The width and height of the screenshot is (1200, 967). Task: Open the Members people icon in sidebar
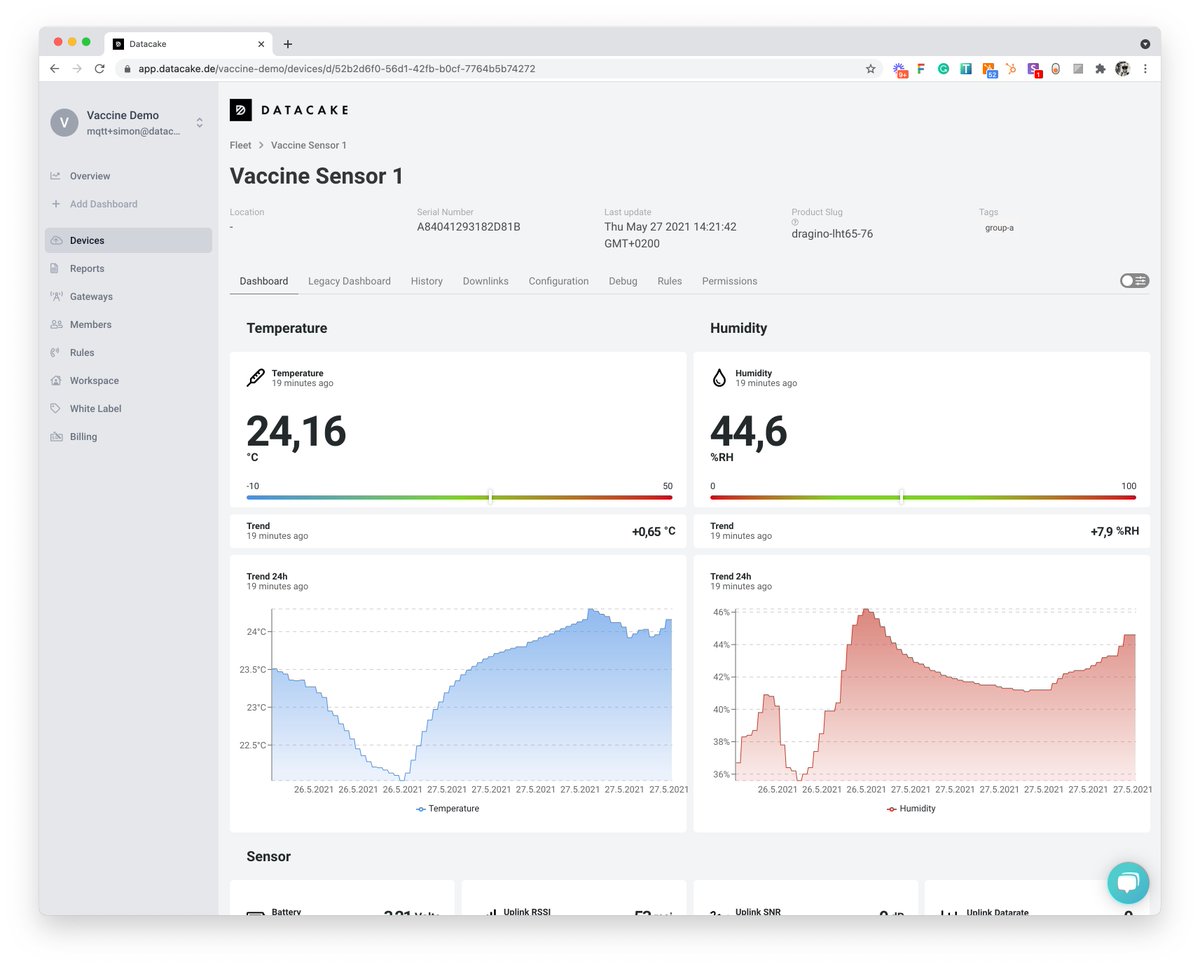(56, 324)
